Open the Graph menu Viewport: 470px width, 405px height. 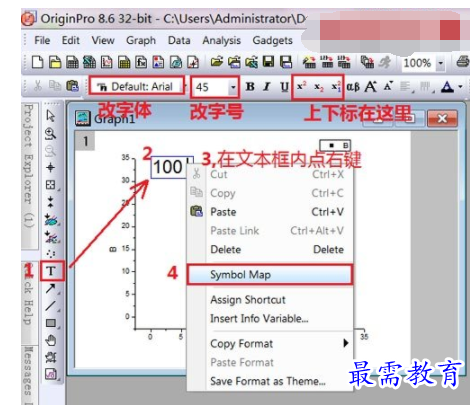[x=141, y=41]
